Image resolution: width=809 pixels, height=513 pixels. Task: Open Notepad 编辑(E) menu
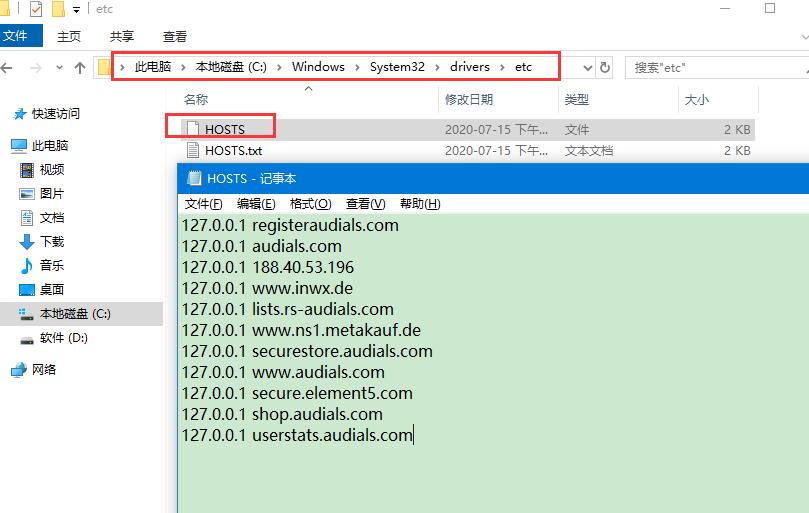pyautogui.click(x=256, y=204)
